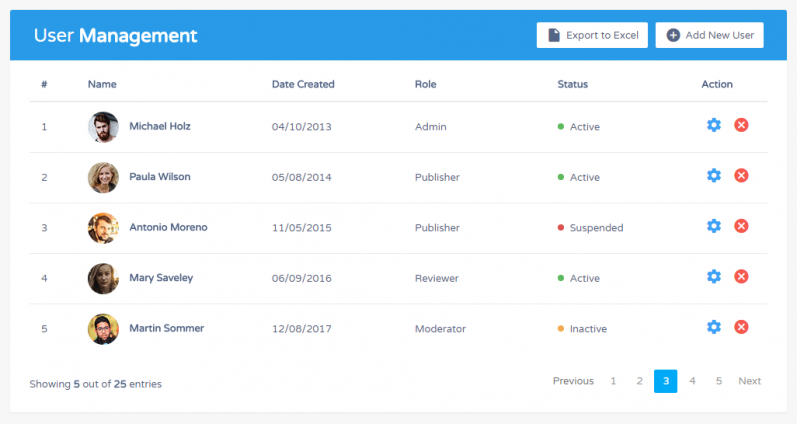Delete user Michael Holz
Viewport: 797px width, 424px height.
pyautogui.click(x=741, y=125)
